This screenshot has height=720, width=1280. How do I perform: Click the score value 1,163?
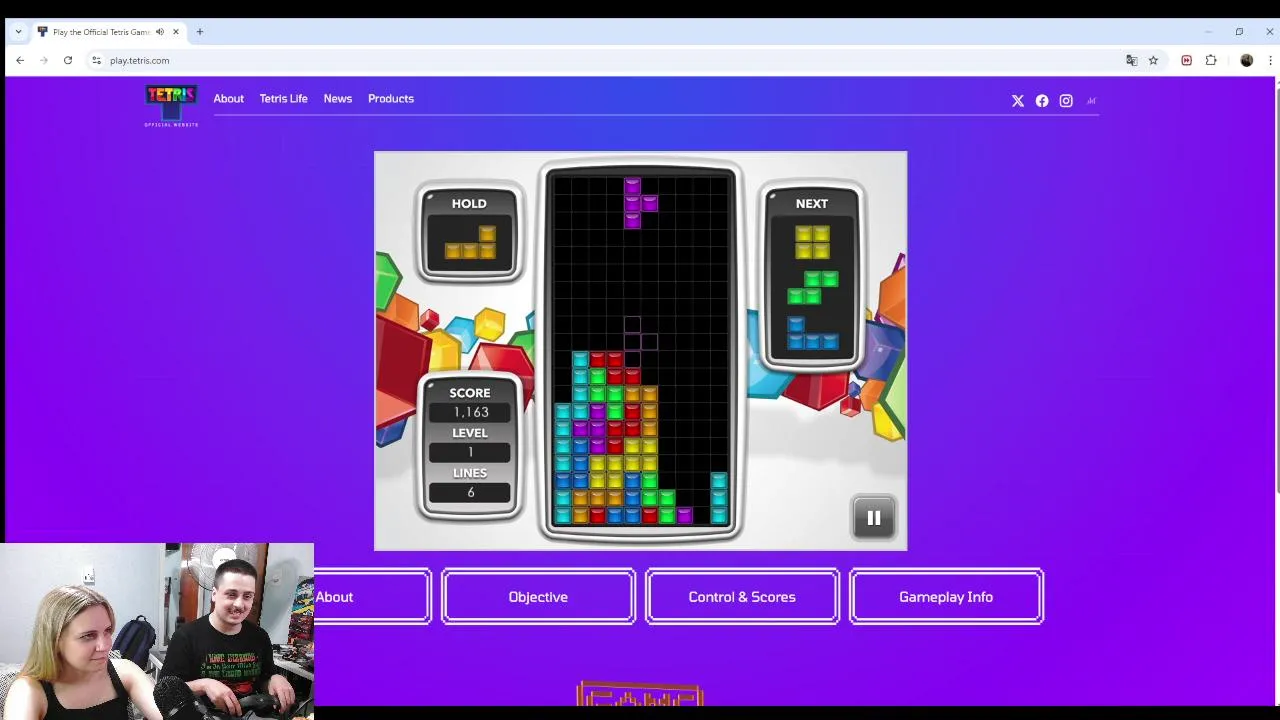click(x=470, y=412)
